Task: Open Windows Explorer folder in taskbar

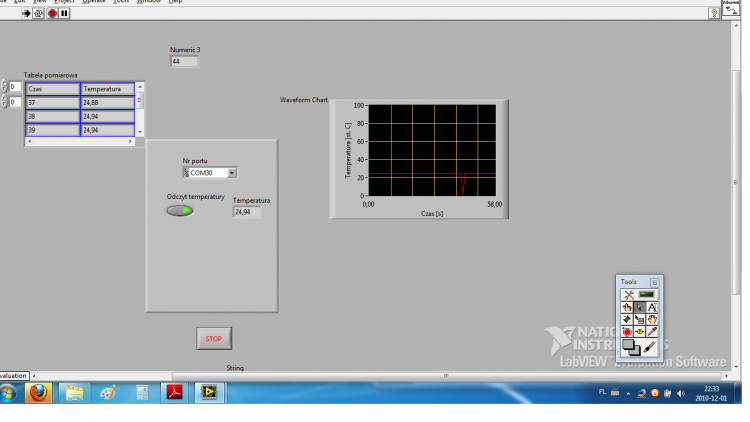Action: coord(74,393)
